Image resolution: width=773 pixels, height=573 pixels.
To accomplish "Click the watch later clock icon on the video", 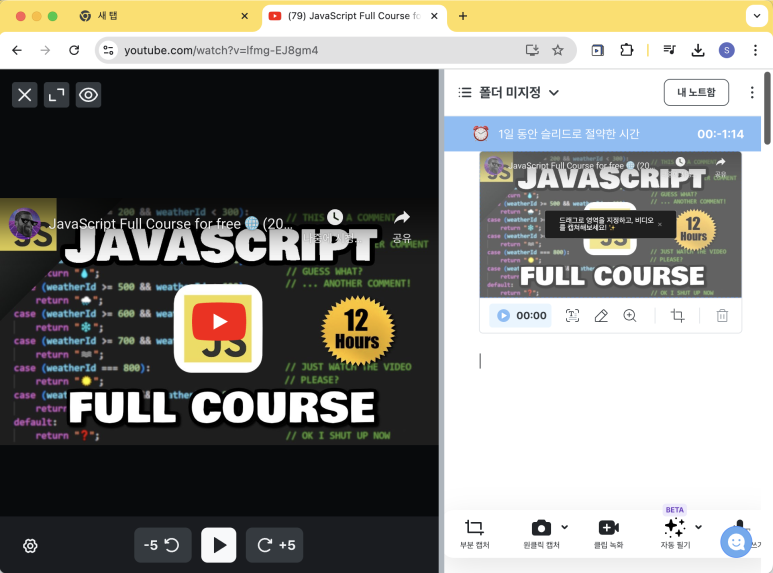I will point(335,216).
